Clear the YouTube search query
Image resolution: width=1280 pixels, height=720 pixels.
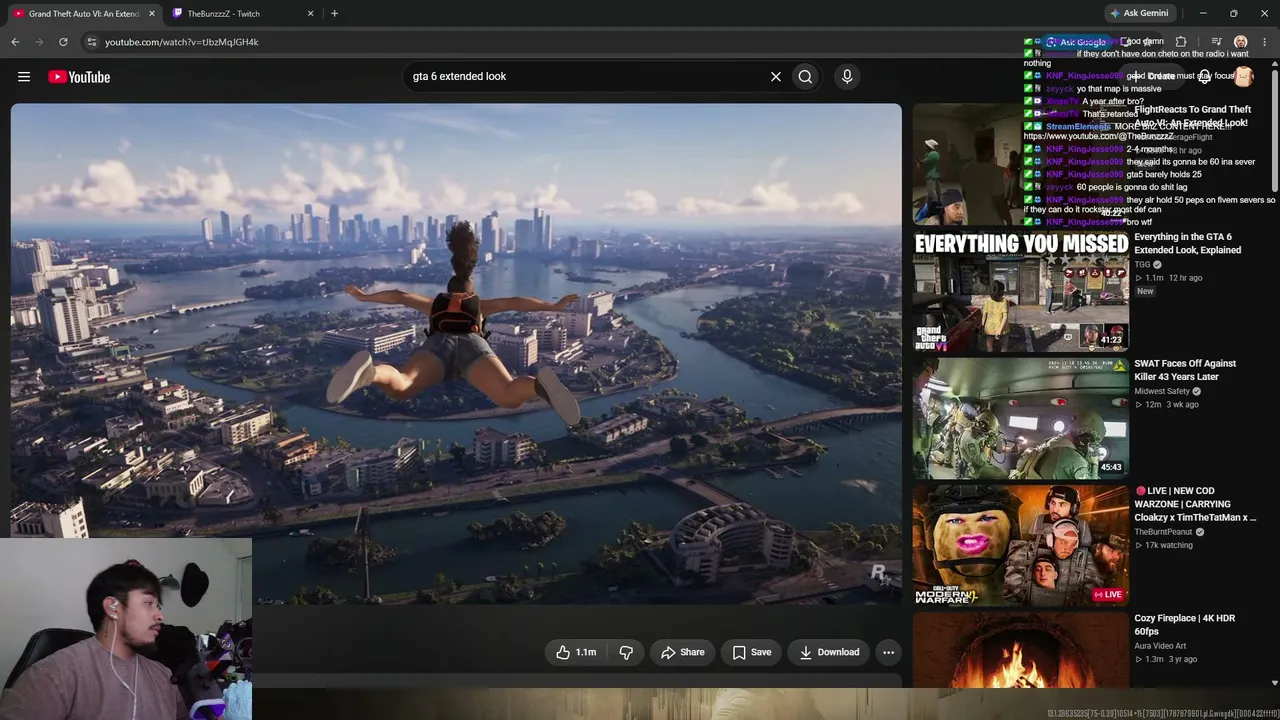775,77
